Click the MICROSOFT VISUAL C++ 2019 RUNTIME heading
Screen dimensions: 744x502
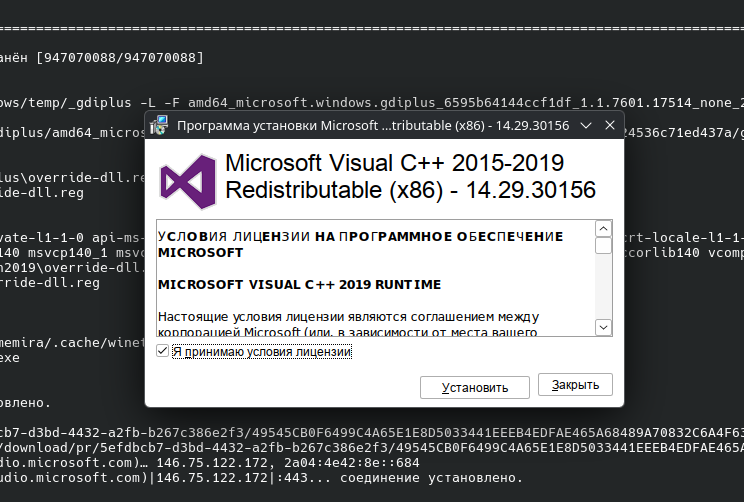pos(299,285)
